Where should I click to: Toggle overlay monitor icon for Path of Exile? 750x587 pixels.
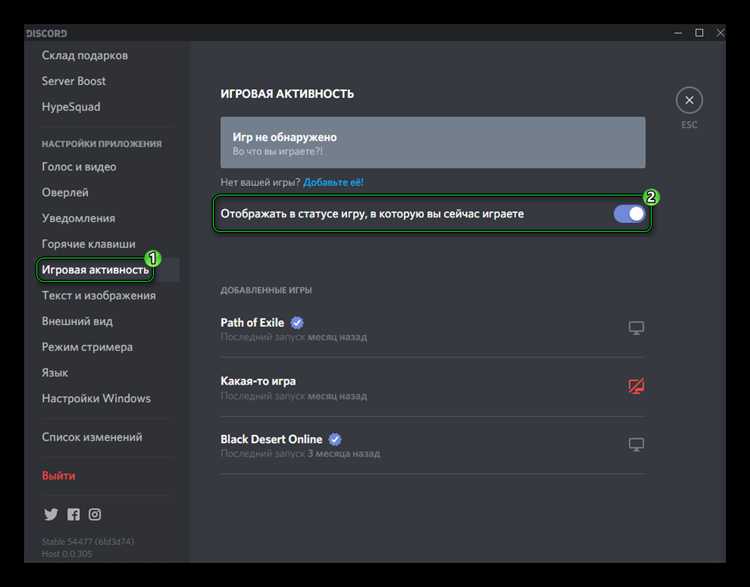click(636, 328)
